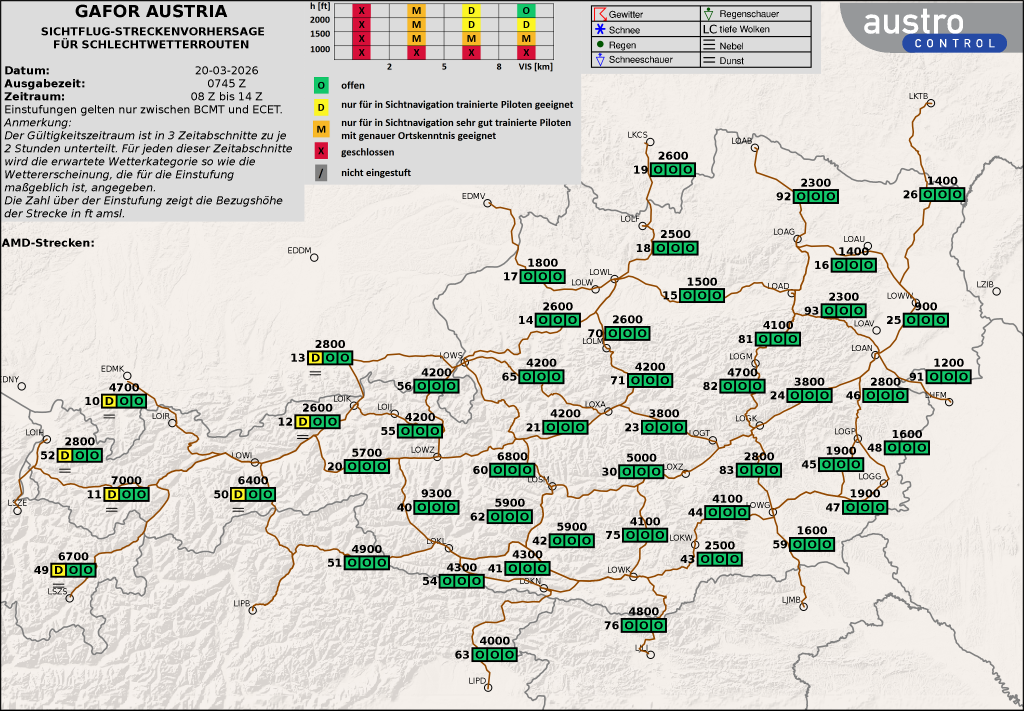Click the blue Schnee snowflake legend symbol
1024x711 pixels.
tap(599, 30)
